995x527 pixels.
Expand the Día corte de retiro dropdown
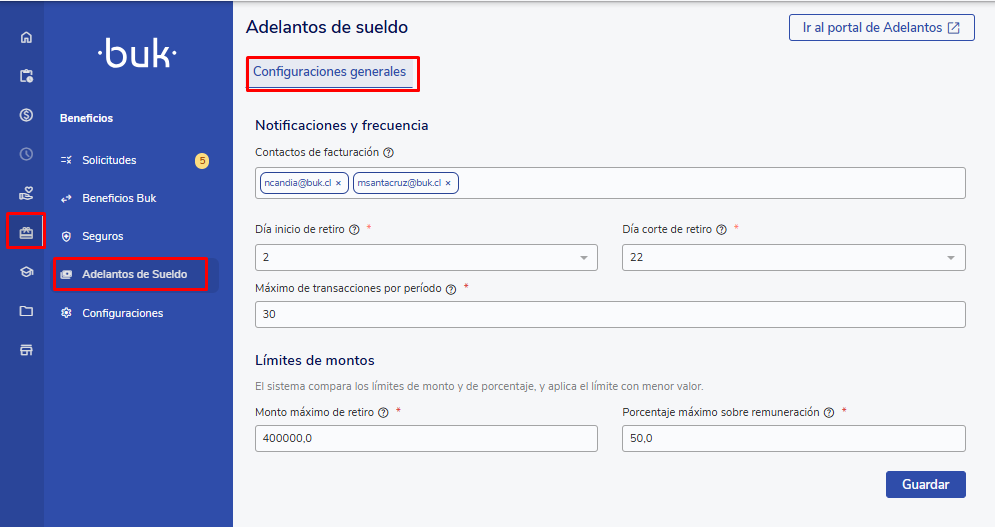[793, 258]
